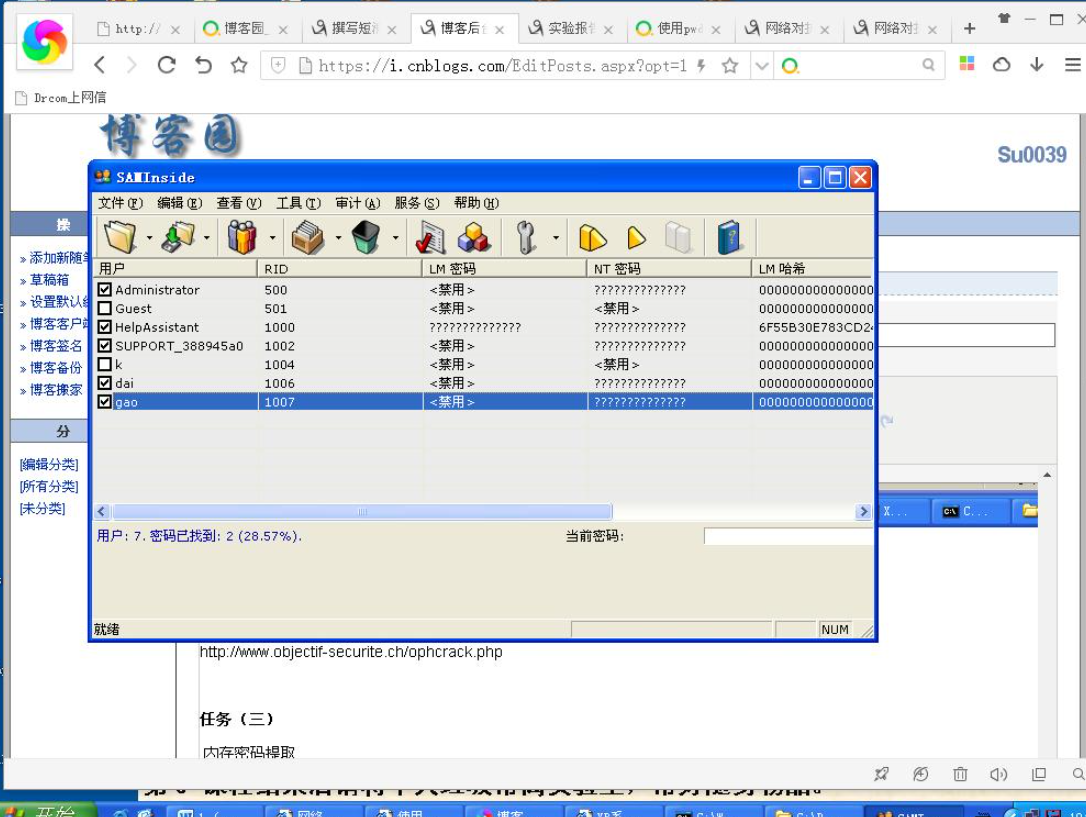Open dropdown arrow next to import folder icon

click(x=207, y=237)
